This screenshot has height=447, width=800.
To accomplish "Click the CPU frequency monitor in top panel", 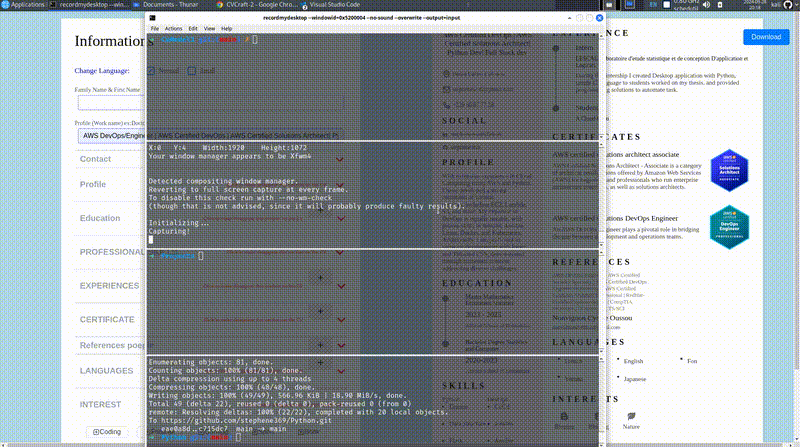I will (x=686, y=5).
